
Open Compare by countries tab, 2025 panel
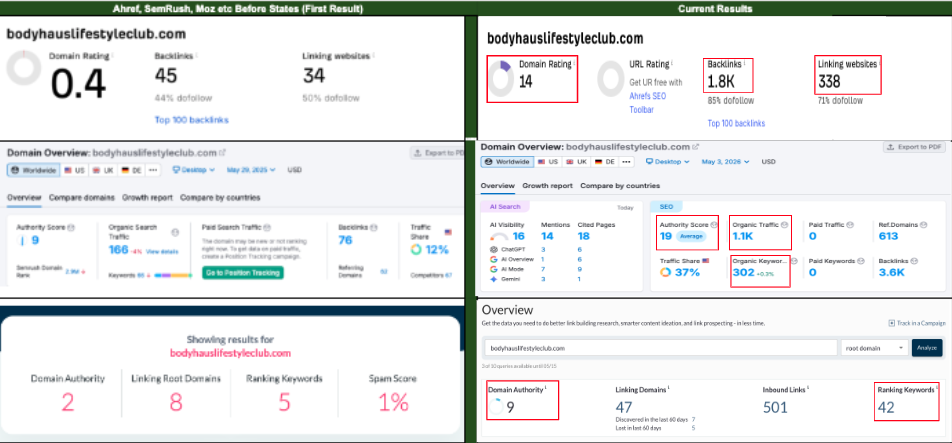click(x=220, y=198)
